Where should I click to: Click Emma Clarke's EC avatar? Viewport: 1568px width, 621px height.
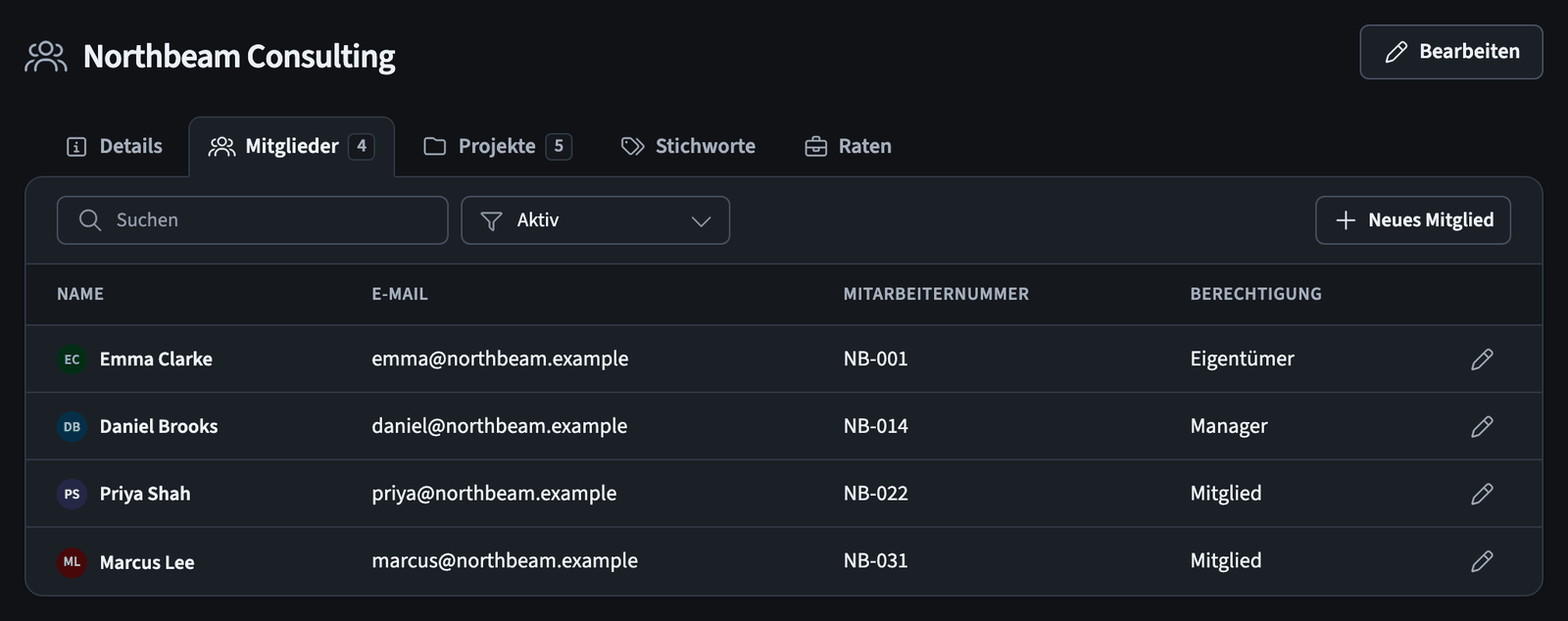pyautogui.click(x=72, y=359)
